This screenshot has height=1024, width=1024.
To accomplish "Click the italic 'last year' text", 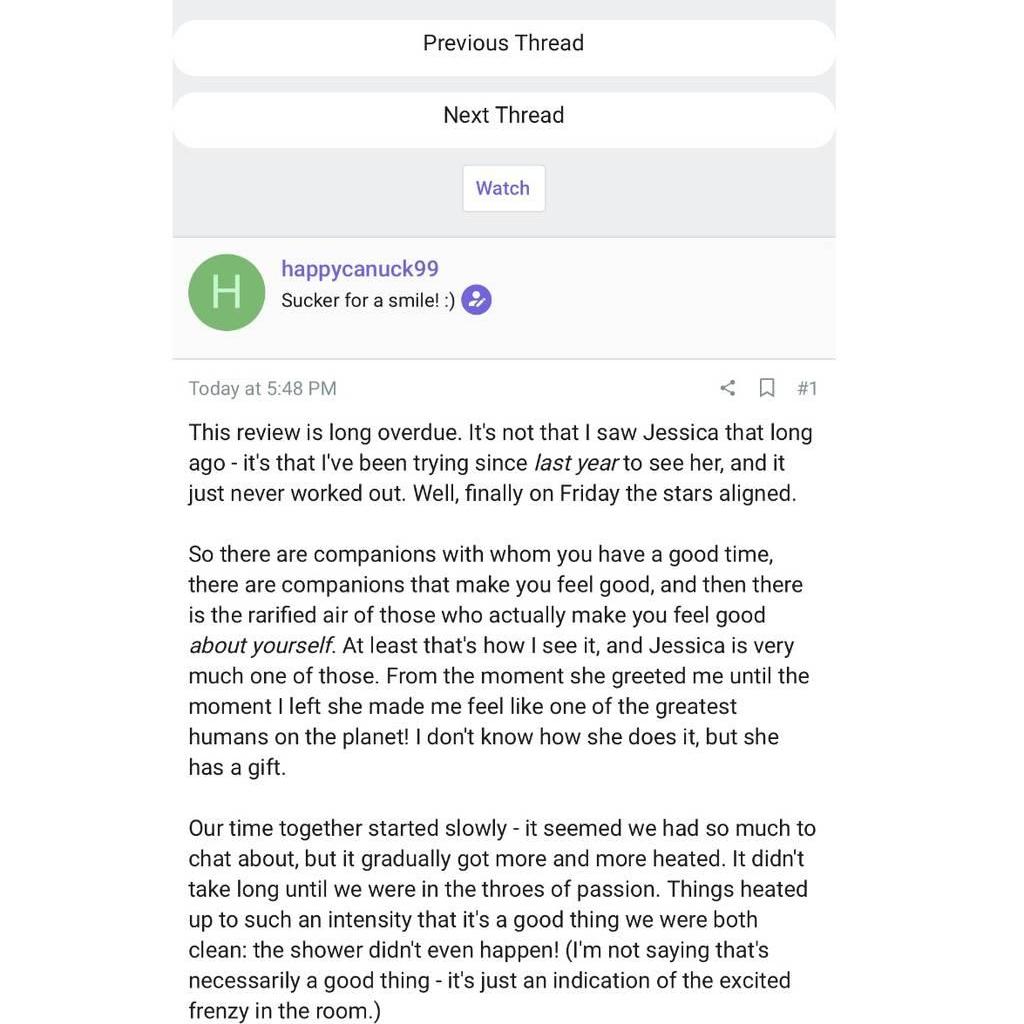I will coord(576,463).
